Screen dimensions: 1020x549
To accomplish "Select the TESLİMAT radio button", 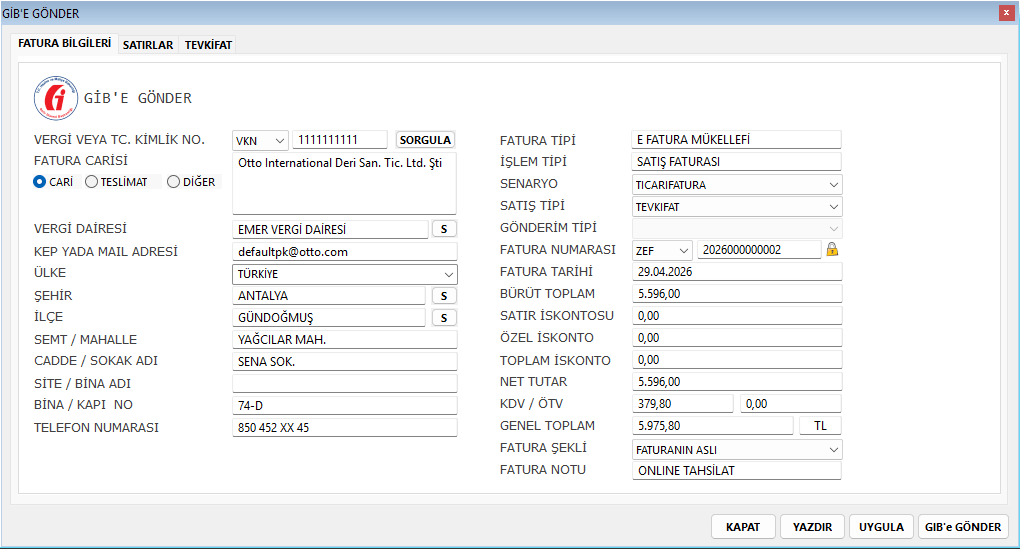I will [x=92, y=182].
